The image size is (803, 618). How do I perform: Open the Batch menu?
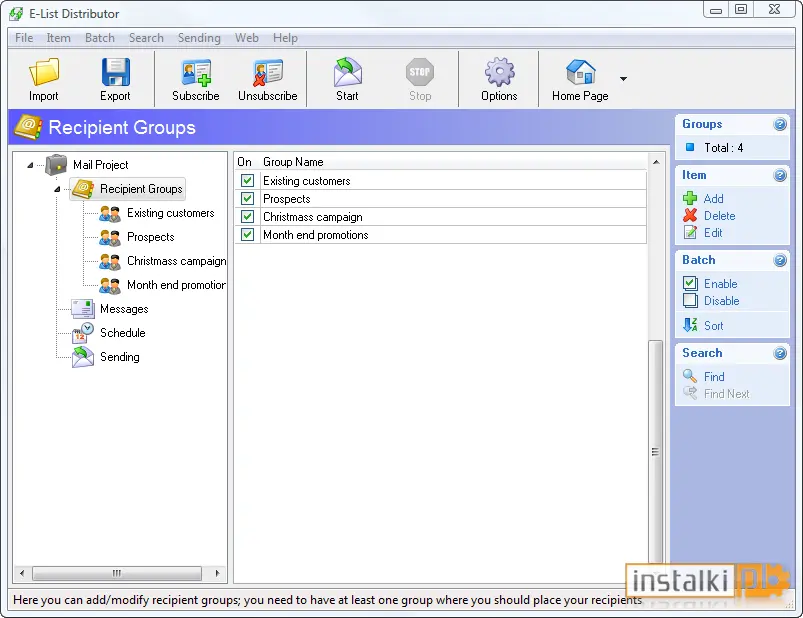(x=100, y=38)
